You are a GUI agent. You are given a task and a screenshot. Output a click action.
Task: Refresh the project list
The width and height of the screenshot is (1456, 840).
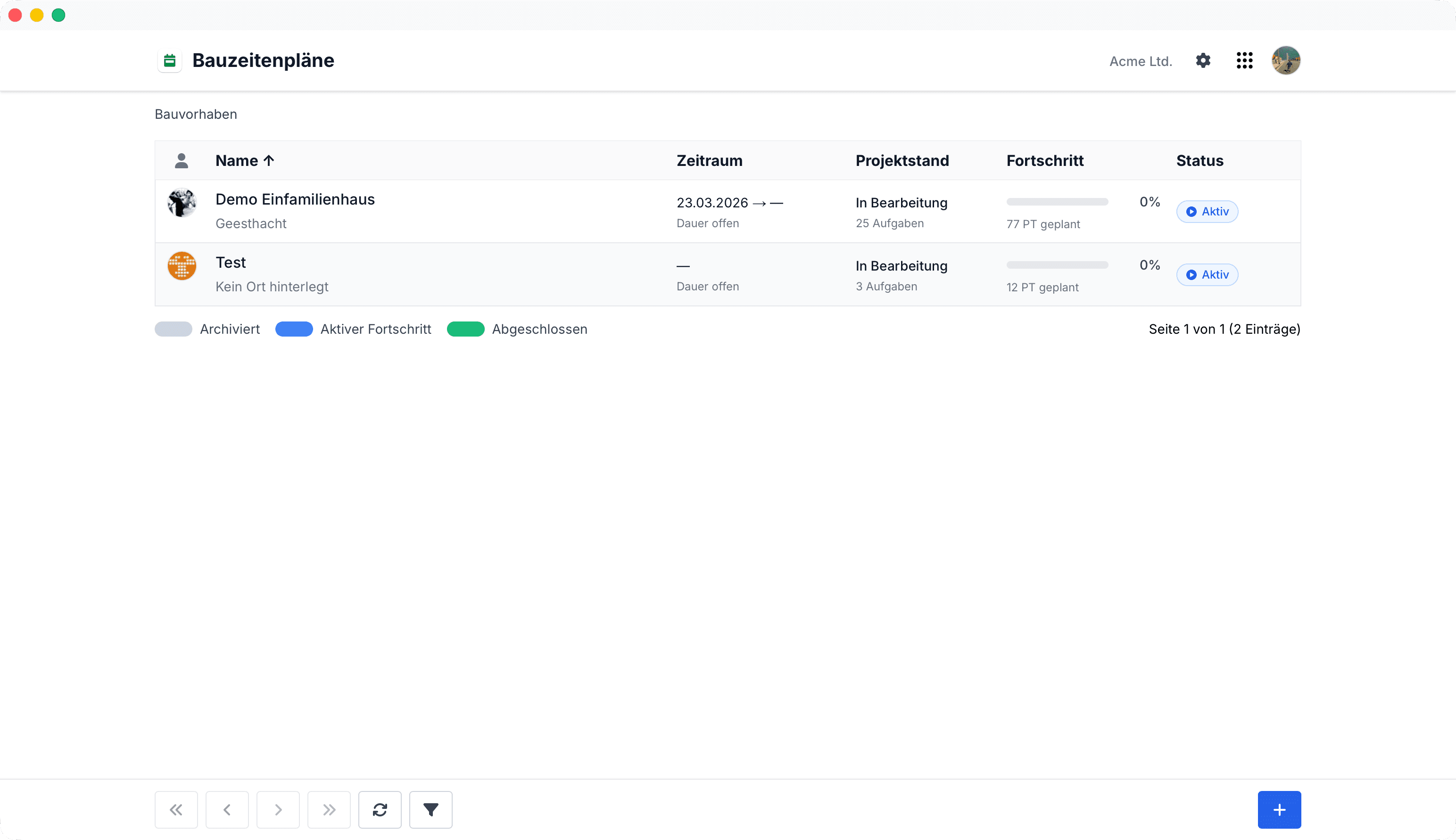380,809
